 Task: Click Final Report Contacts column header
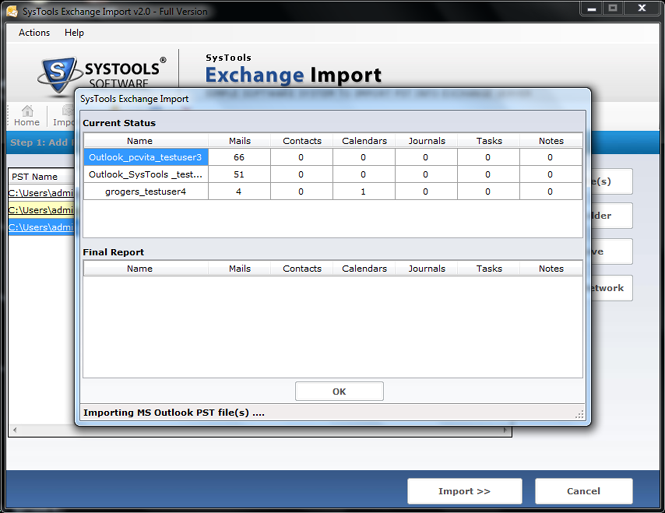point(302,269)
